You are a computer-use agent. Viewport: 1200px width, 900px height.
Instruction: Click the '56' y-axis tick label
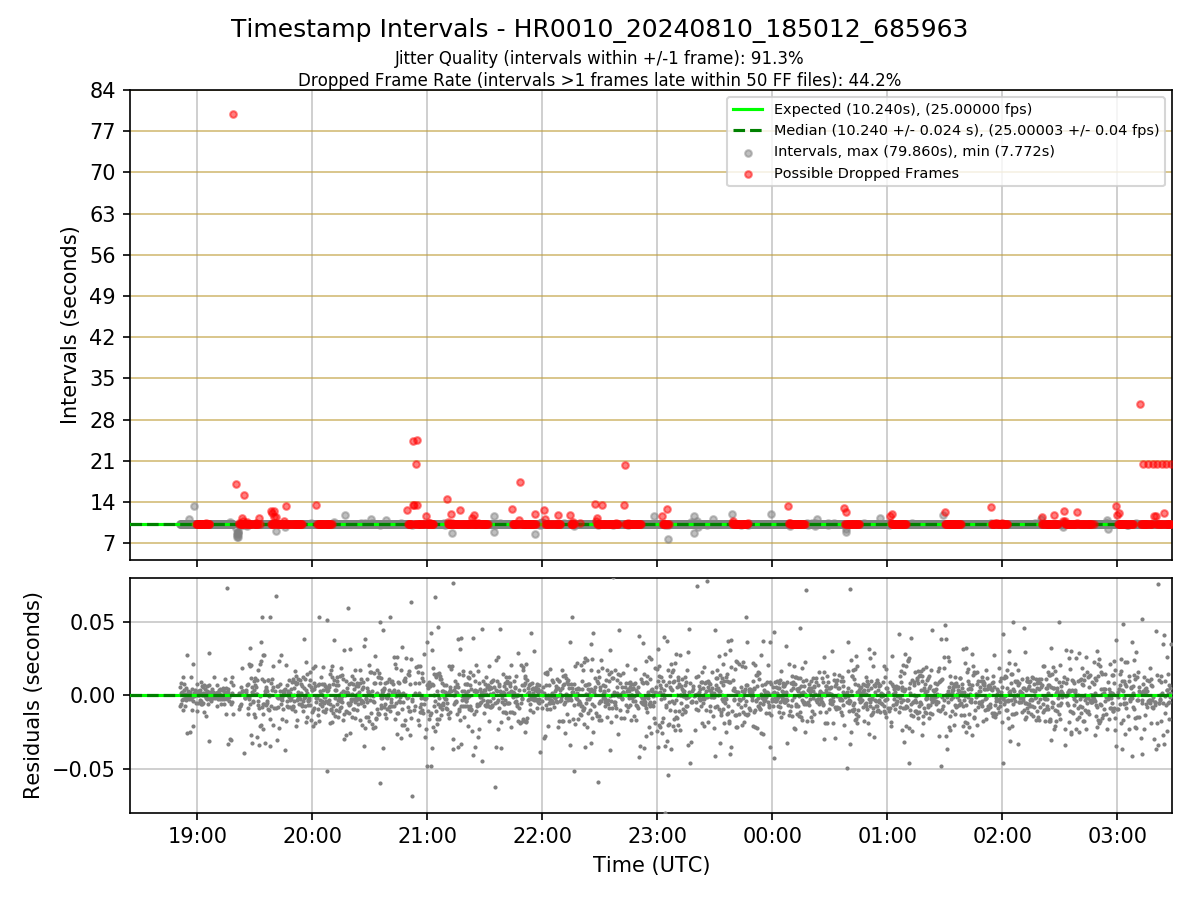pos(105,255)
